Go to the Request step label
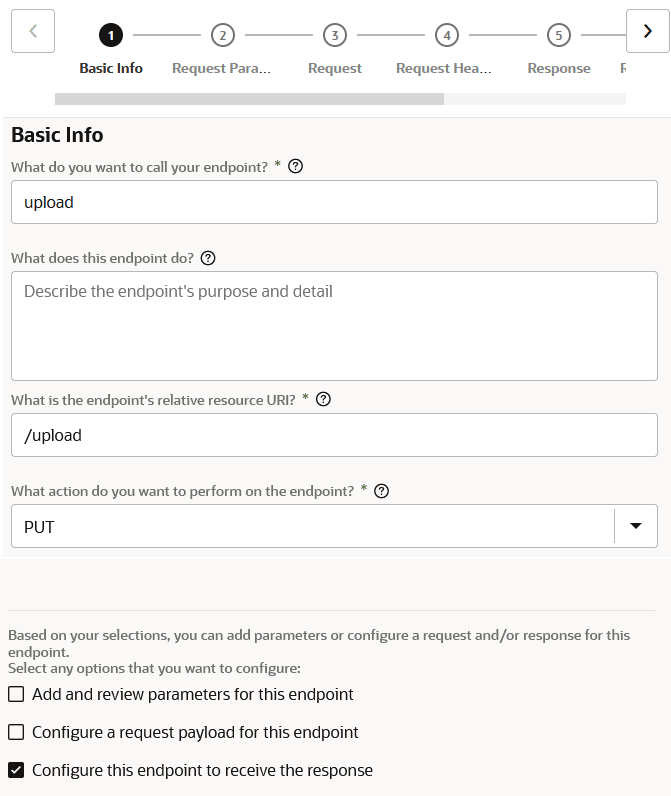This screenshot has height=796, width=671. pyautogui.click(x=335, y=69)
